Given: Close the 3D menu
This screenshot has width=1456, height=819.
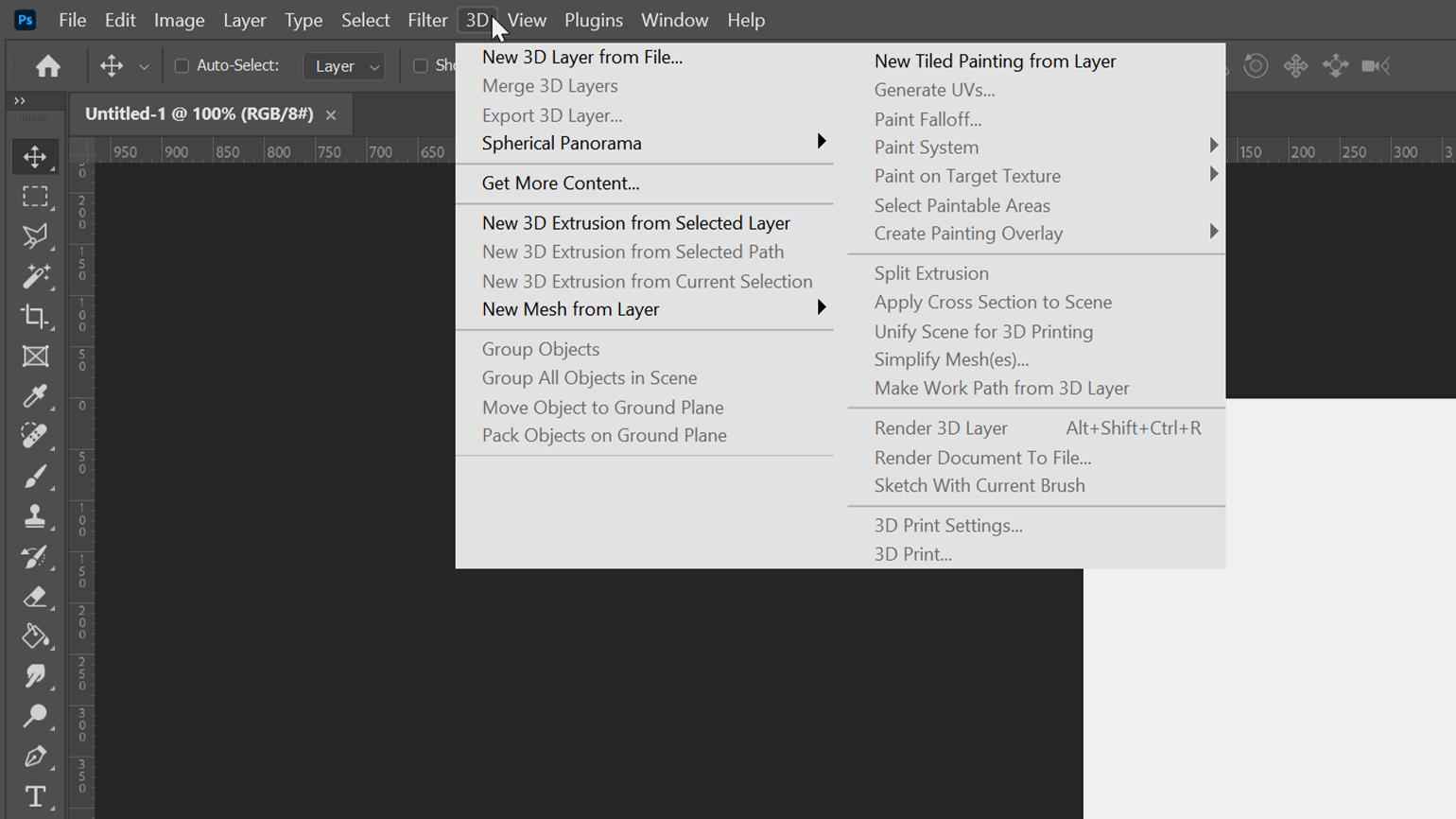Looking at the screenshot, I should tap(477, 20).
